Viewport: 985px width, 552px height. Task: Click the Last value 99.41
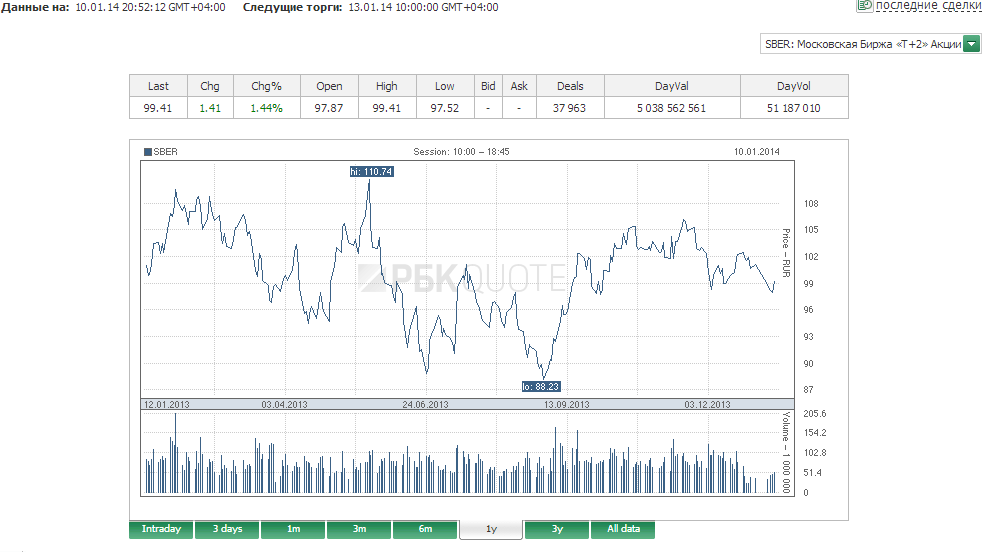[158, 108]
